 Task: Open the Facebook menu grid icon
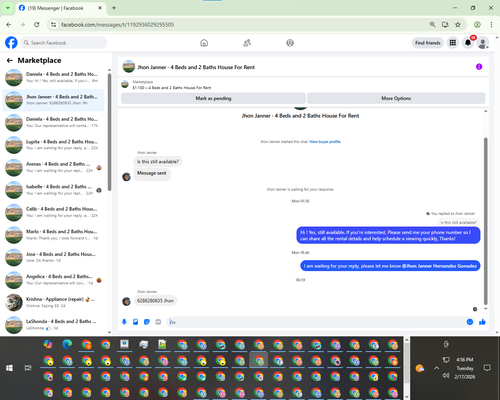[452, 43]
